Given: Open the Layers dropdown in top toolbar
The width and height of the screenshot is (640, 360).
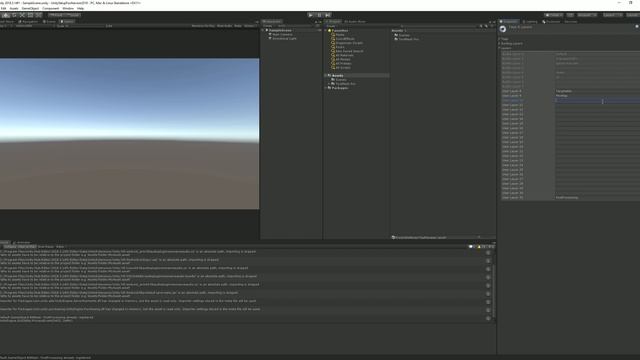Looking at the screenshot, I should pyautogui.click(x=613, y=15).
